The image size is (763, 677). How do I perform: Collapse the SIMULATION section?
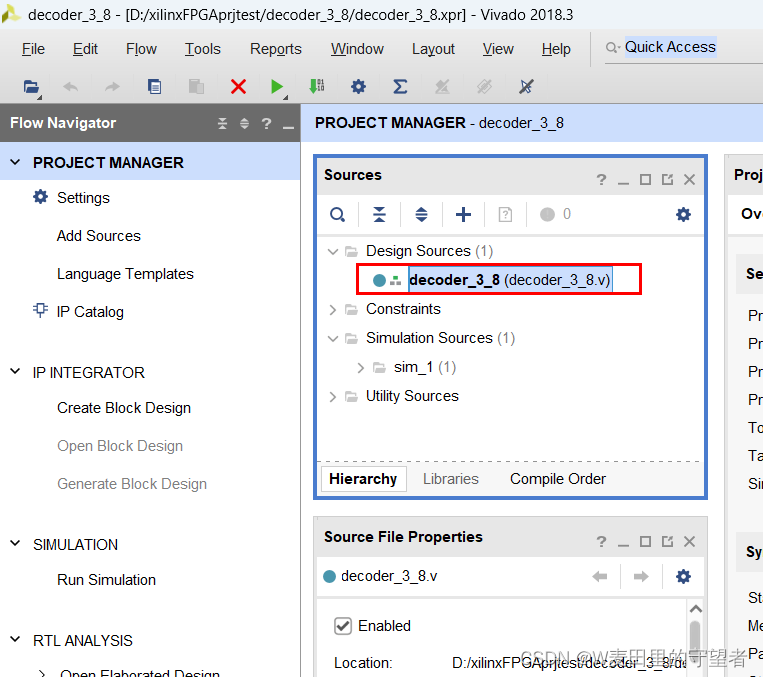point(16,544)
